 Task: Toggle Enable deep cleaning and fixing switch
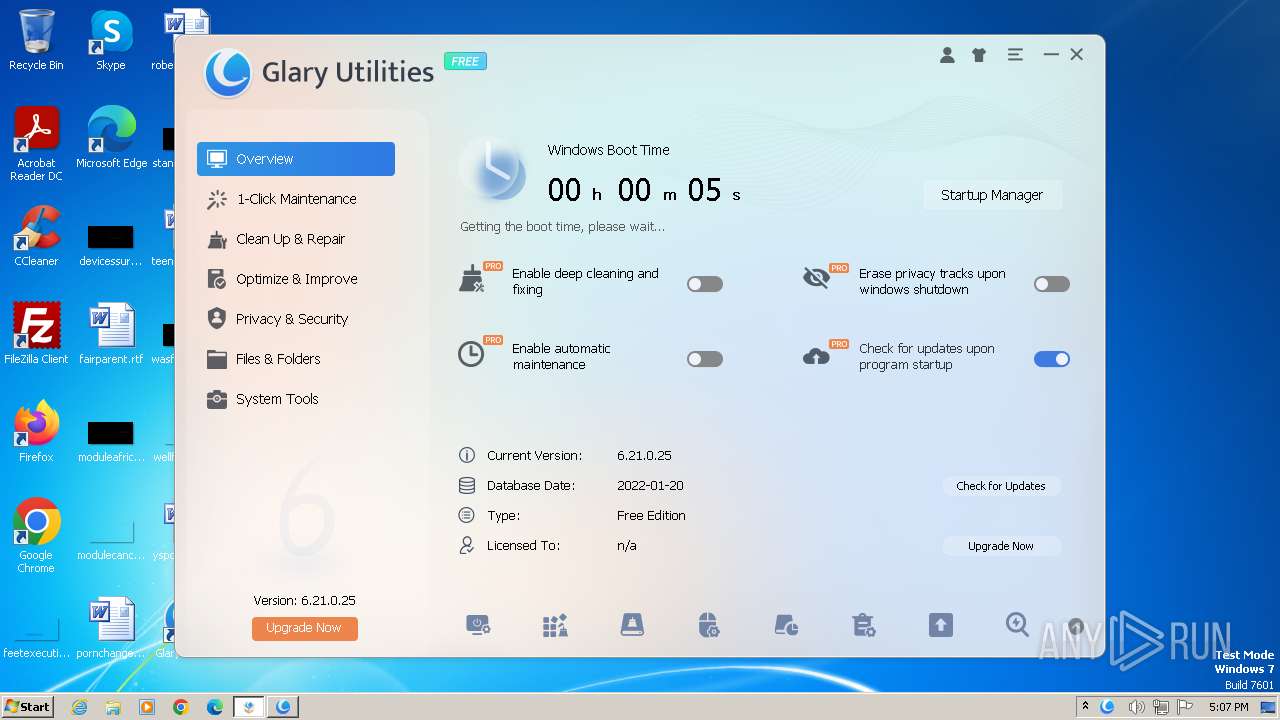coord(705,284)
